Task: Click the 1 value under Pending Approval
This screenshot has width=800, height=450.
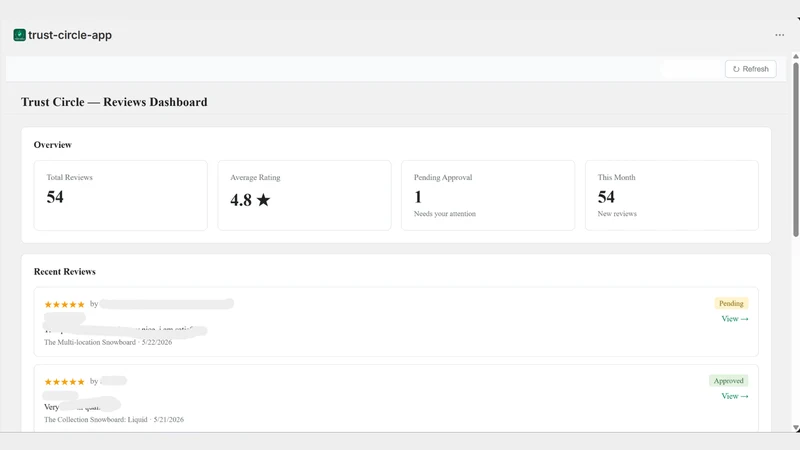Action: point(418,197)
